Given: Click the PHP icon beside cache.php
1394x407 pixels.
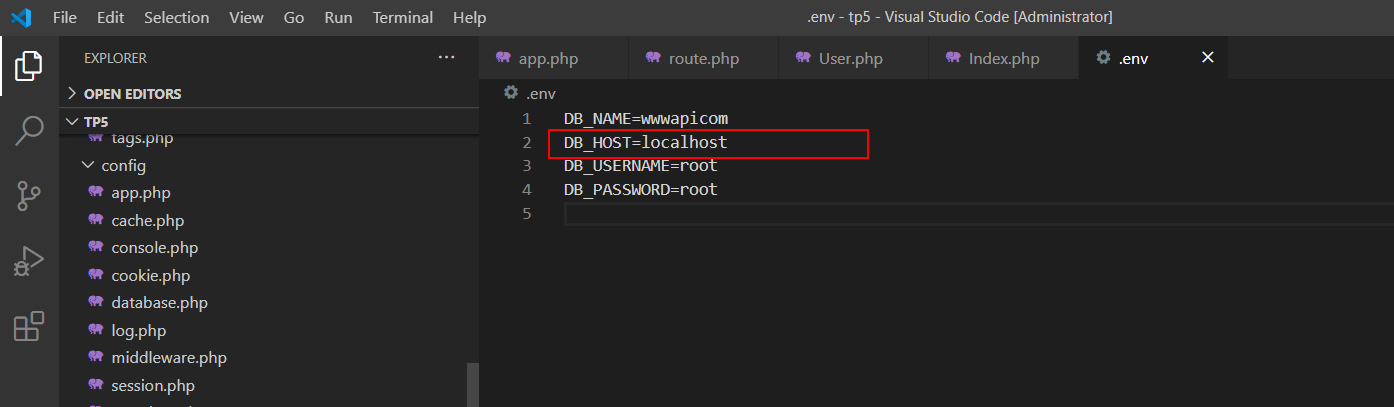Looking at the screenshot, I should pos(96,220).
